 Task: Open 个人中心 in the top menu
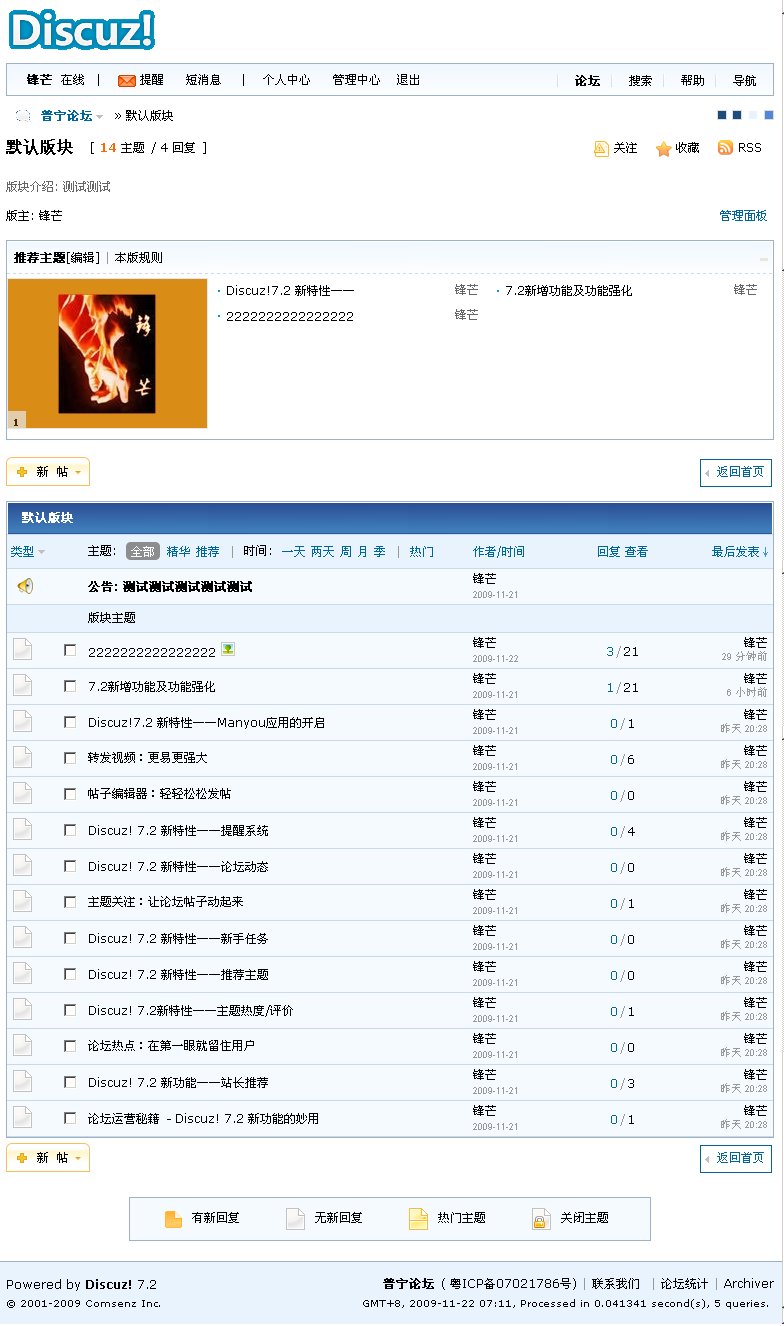pyautogui.click(x=286, y=80)
